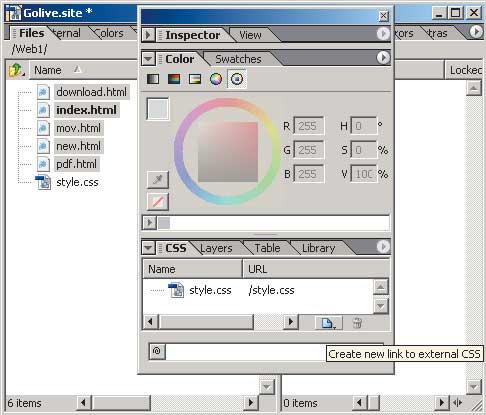Click the R value input field
Screen dimensions: 486x415
pos(308,126)
